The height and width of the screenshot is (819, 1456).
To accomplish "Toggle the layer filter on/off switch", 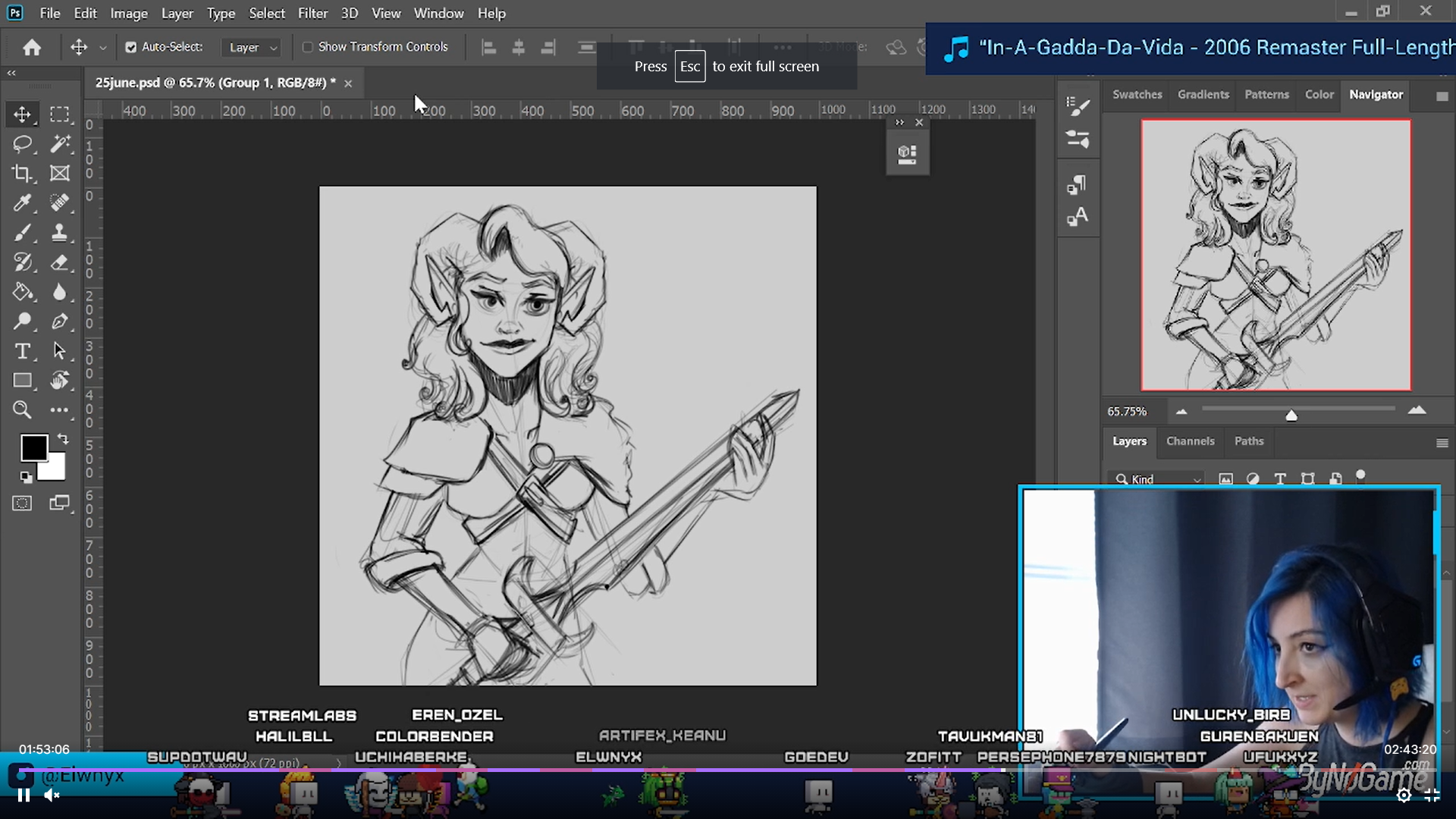I will 1360,476.
